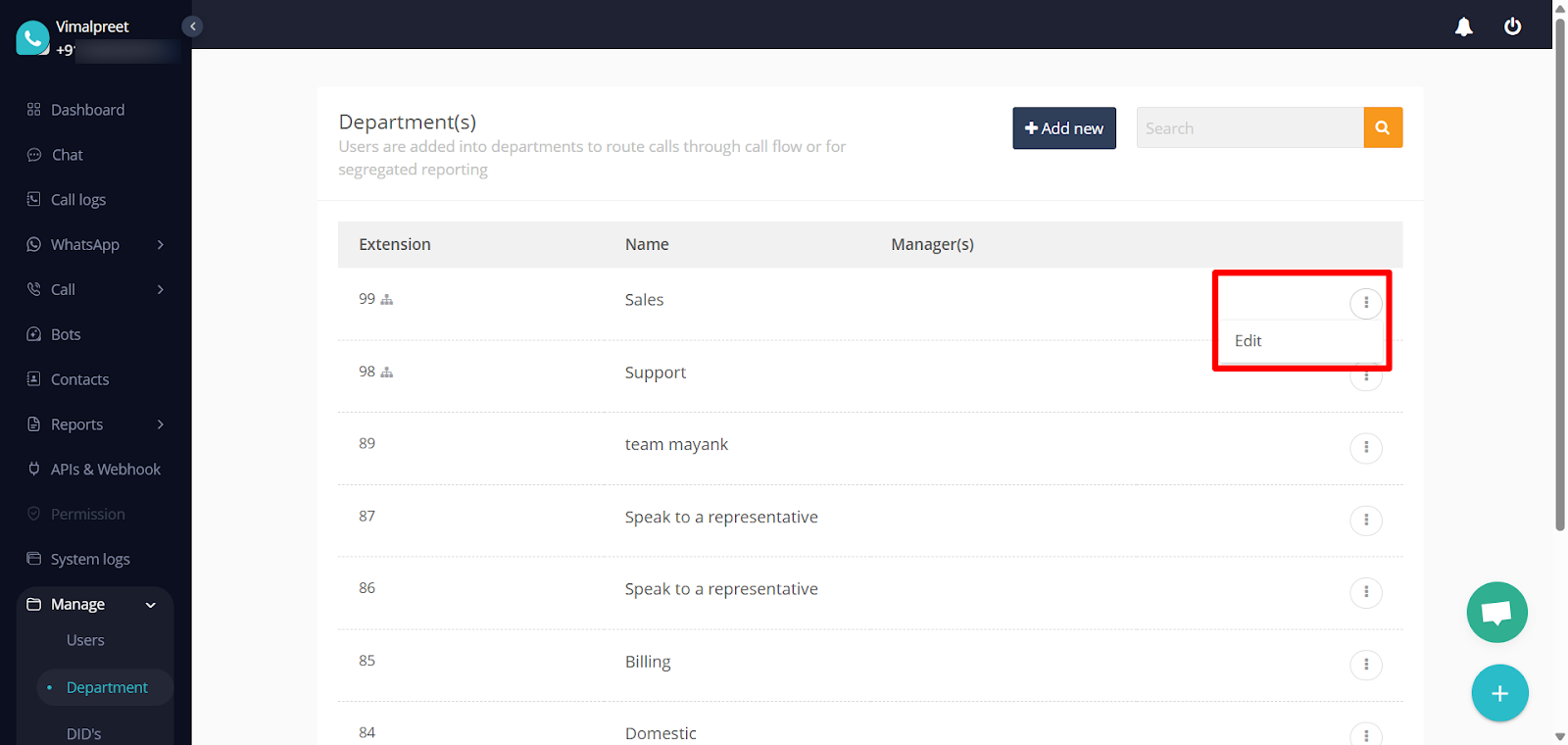Click the orange search magnifier button
Screen dimensions: 1568x745
coord(1382,127)
